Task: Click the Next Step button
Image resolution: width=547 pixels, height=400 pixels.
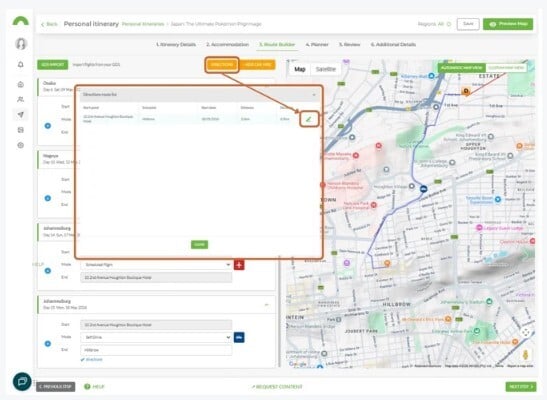Action: point(521,386)
